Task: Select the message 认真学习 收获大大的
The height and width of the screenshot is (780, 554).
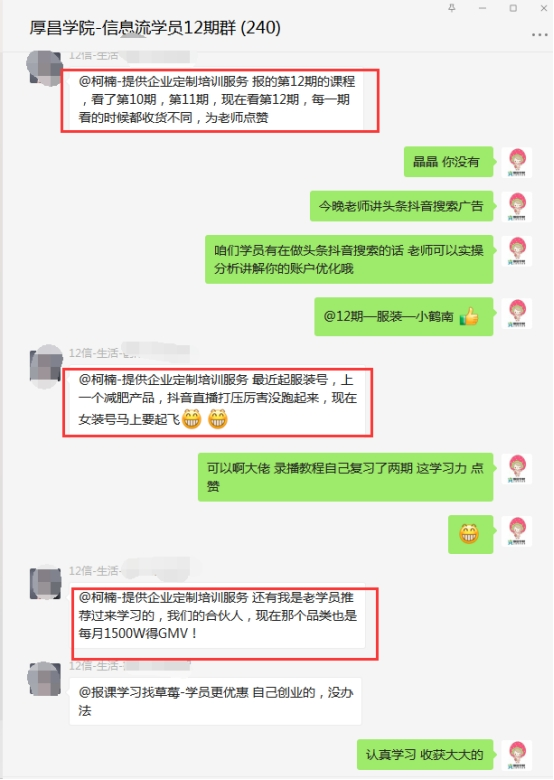Action: 424,755
